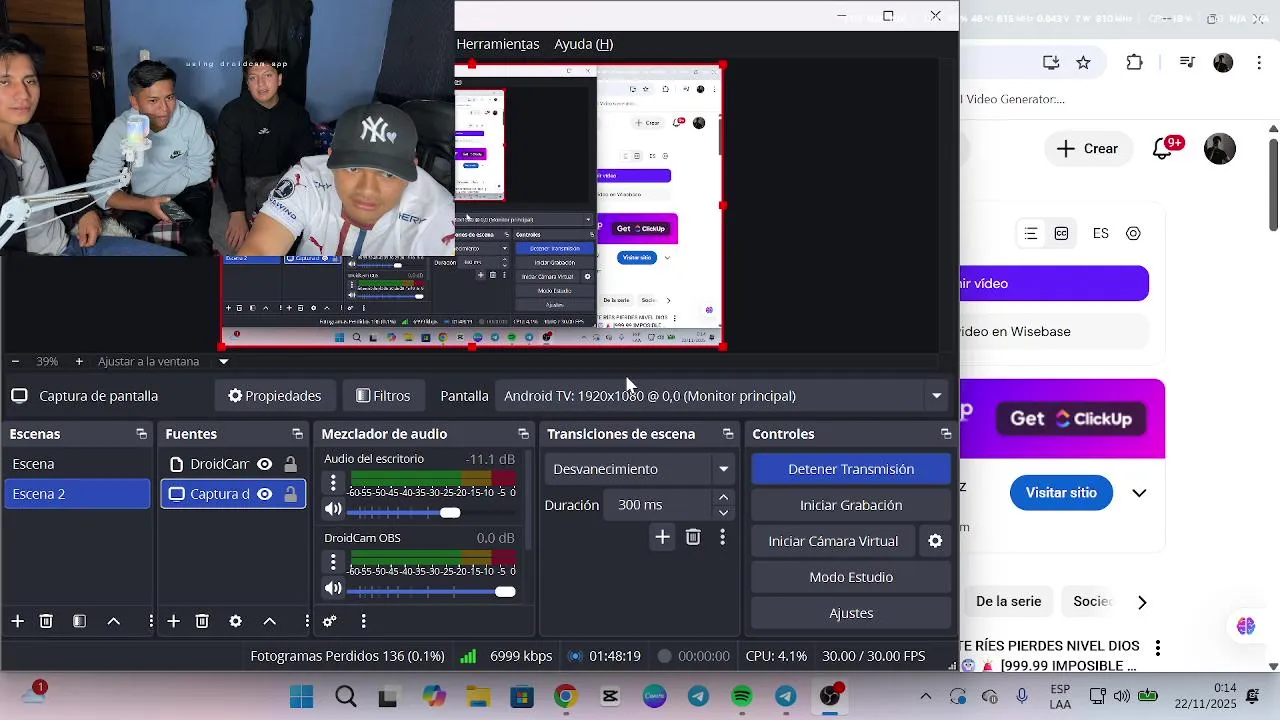
Task: Mute Audio del escritorio speaker
Action: pos(333,509)
